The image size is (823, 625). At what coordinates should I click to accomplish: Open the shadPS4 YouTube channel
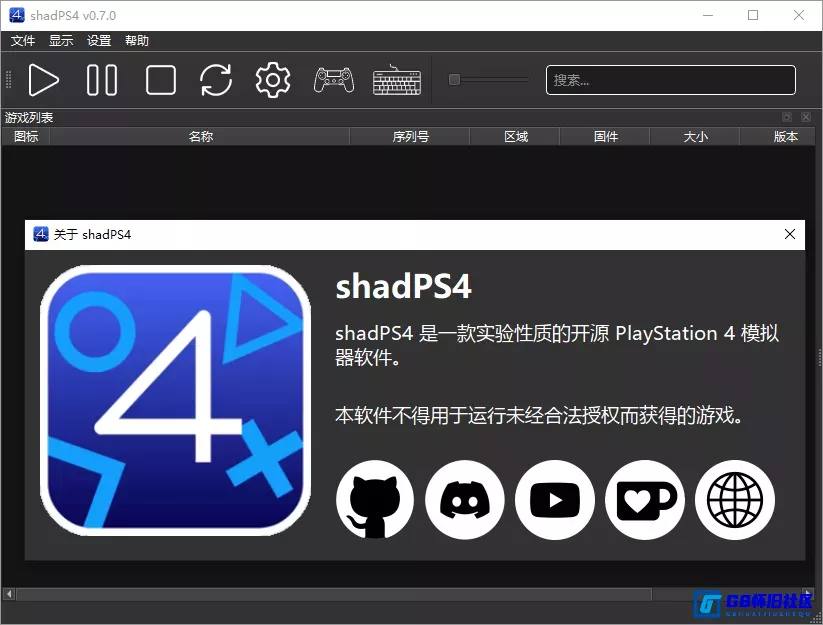coord(555,500)
